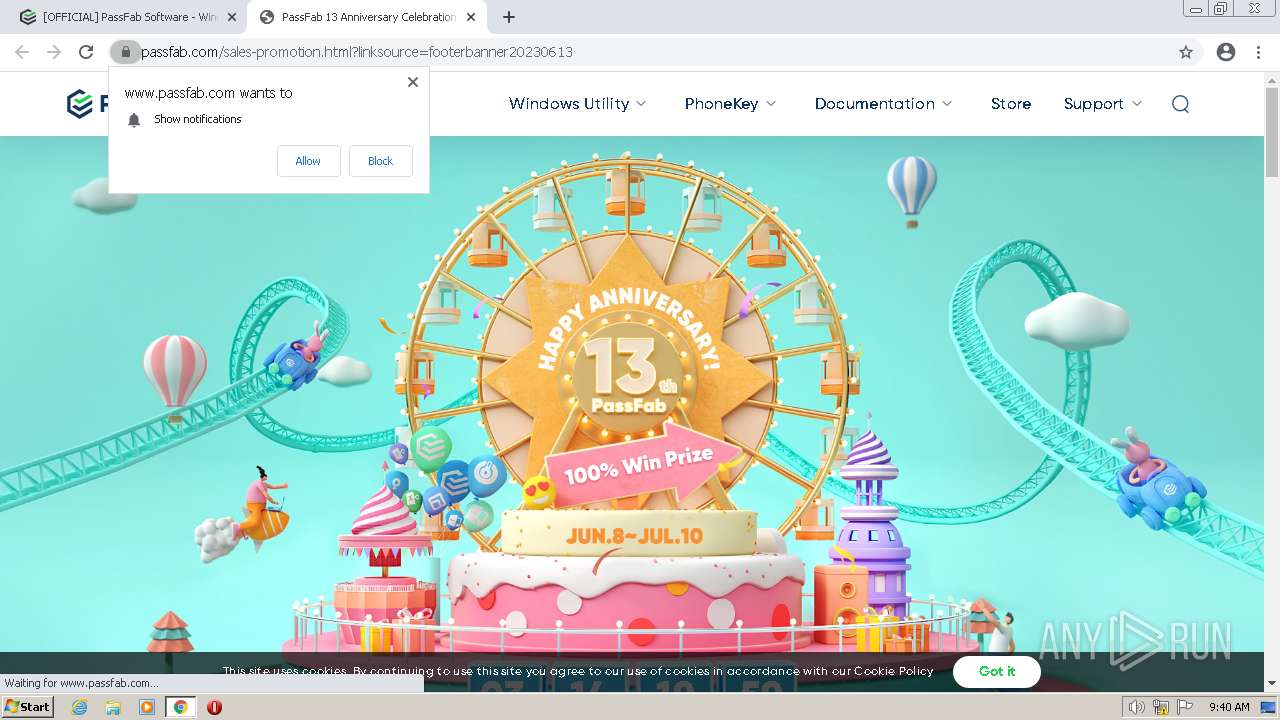
Task: Expand the Documentation menu
Action: pos(884,104)
